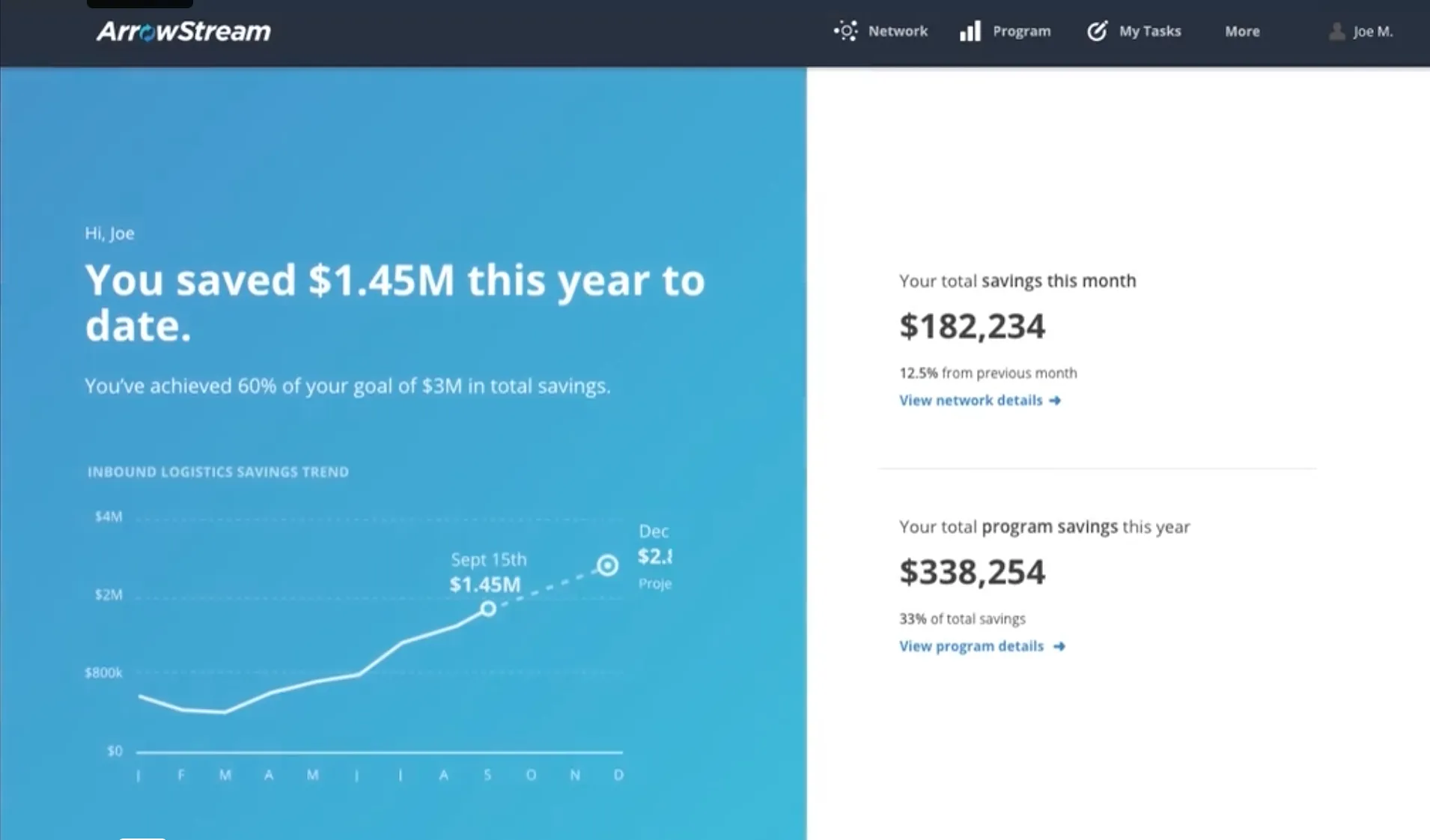Click the Network hub icon

[845, 31]
